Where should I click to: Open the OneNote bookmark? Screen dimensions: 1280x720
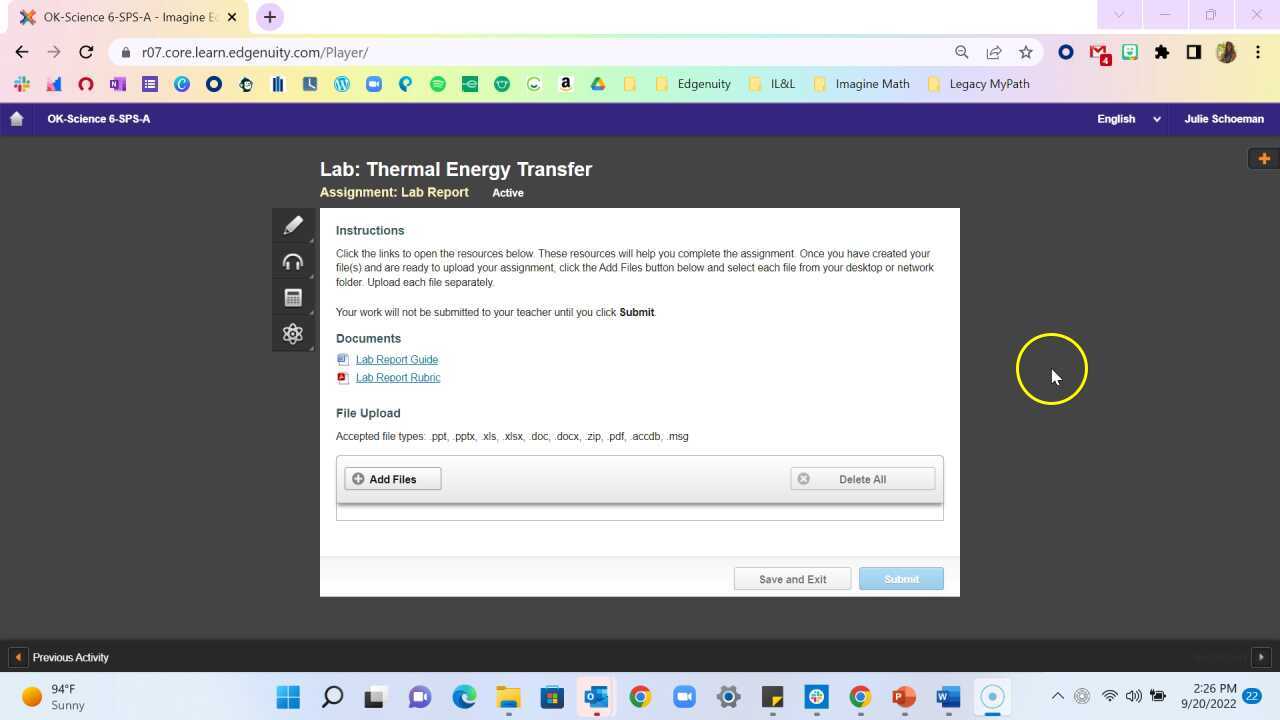pos(118,84)
